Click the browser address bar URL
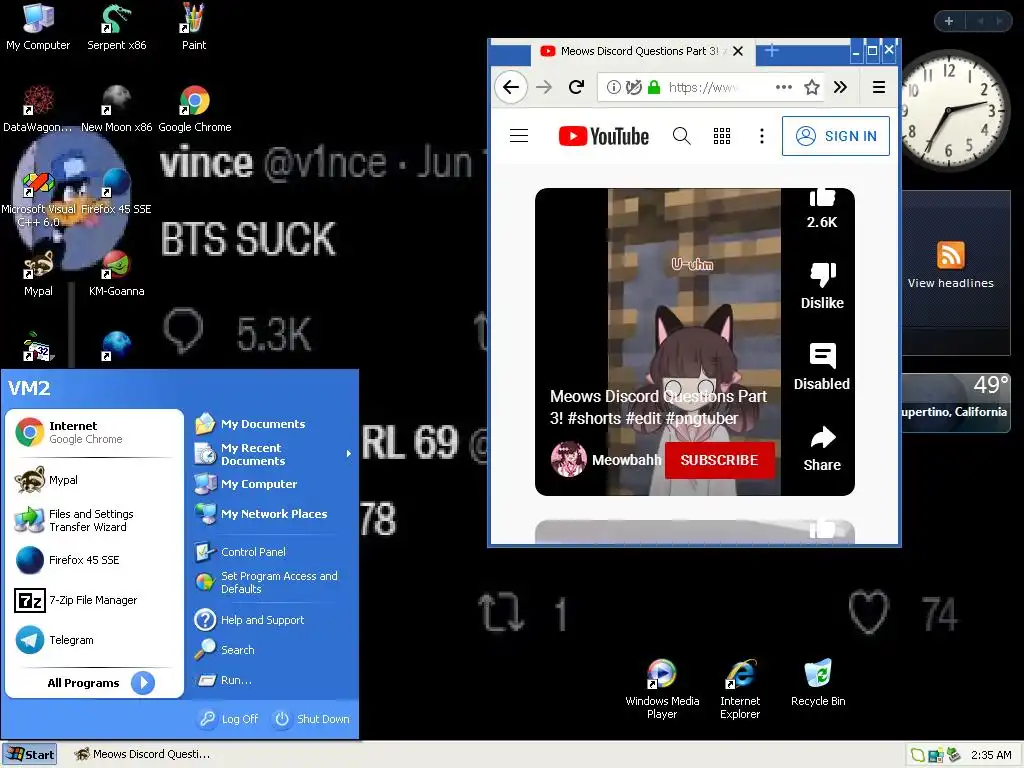1024x768 pixels. (704, 87)
